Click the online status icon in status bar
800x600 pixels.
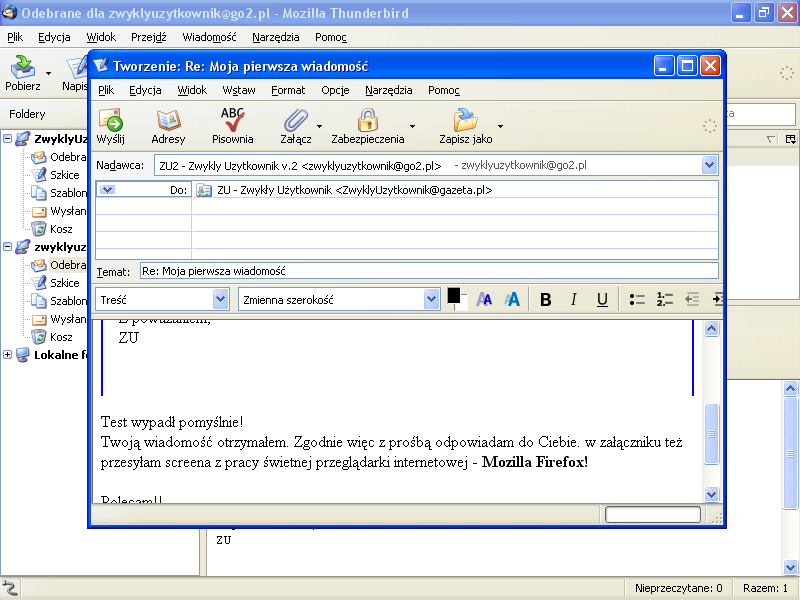pos(10,588)
